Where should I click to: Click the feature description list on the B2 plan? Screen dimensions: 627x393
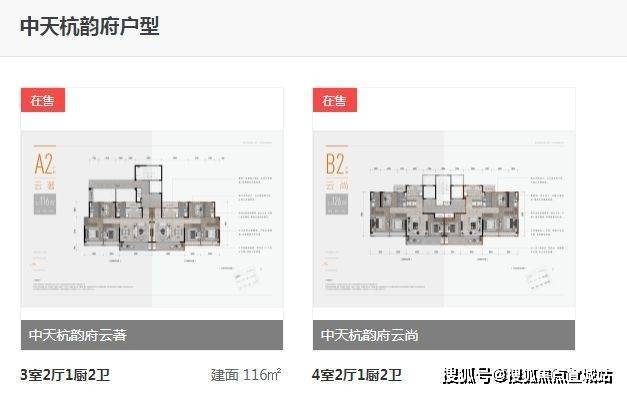tap(547, 215)
